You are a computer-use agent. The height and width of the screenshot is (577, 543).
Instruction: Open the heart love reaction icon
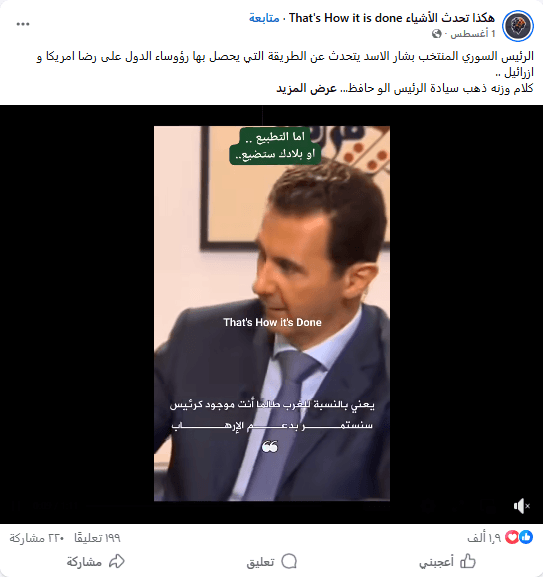click(x=512, y=538)
